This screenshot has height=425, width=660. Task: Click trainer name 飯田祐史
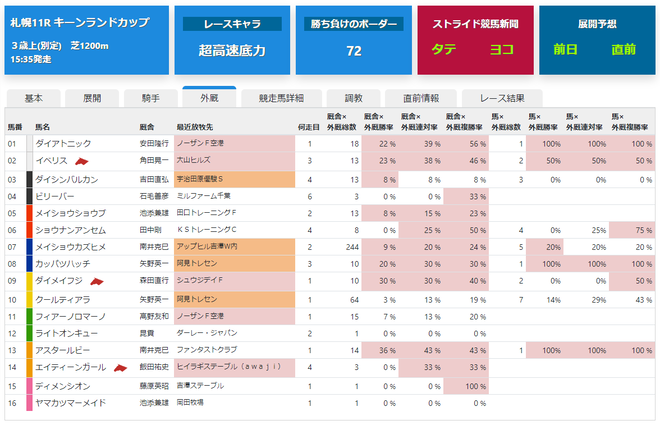click(154, 367)
